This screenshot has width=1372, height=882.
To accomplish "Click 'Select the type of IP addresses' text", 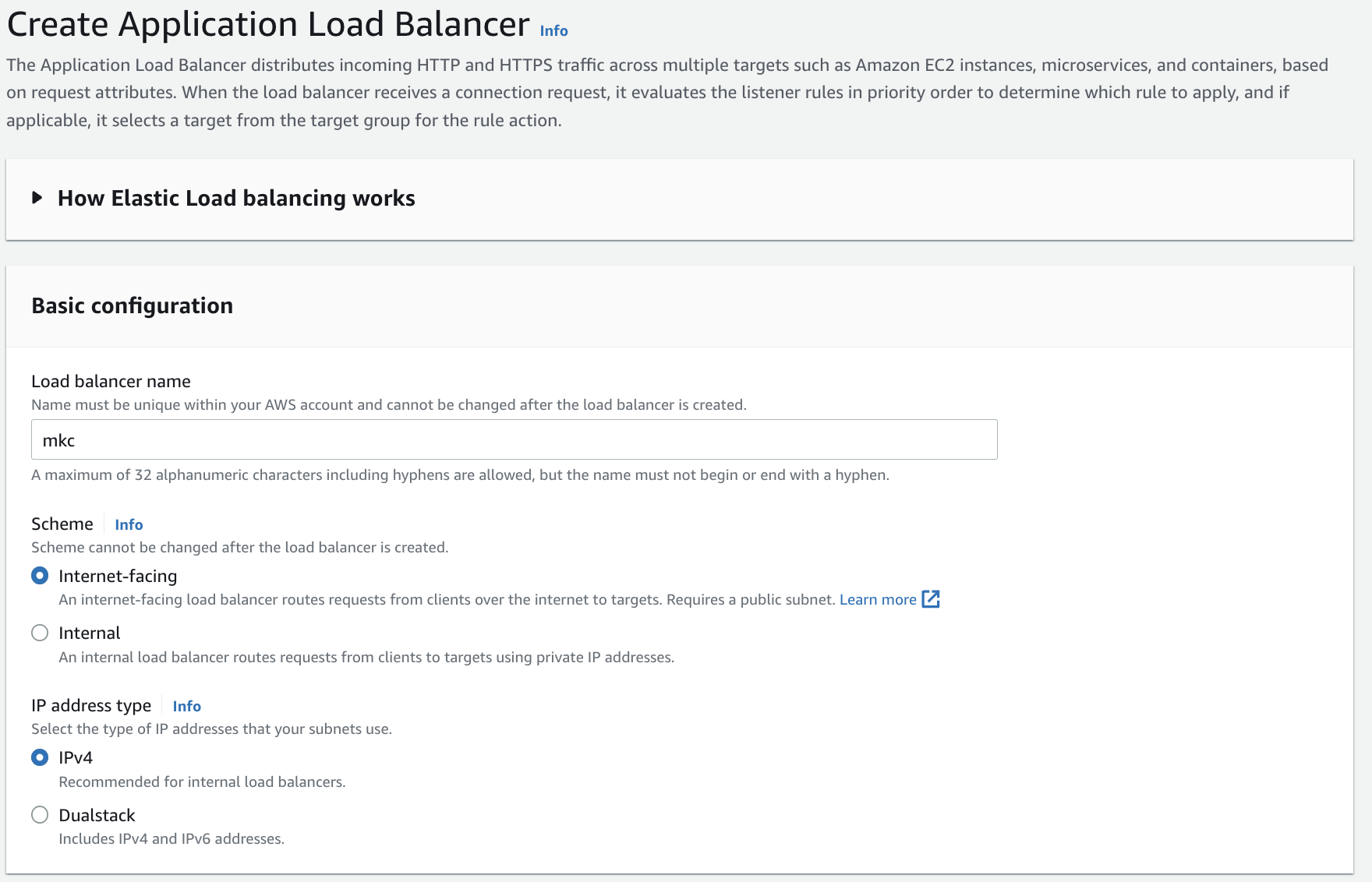I will click(211, 729).
